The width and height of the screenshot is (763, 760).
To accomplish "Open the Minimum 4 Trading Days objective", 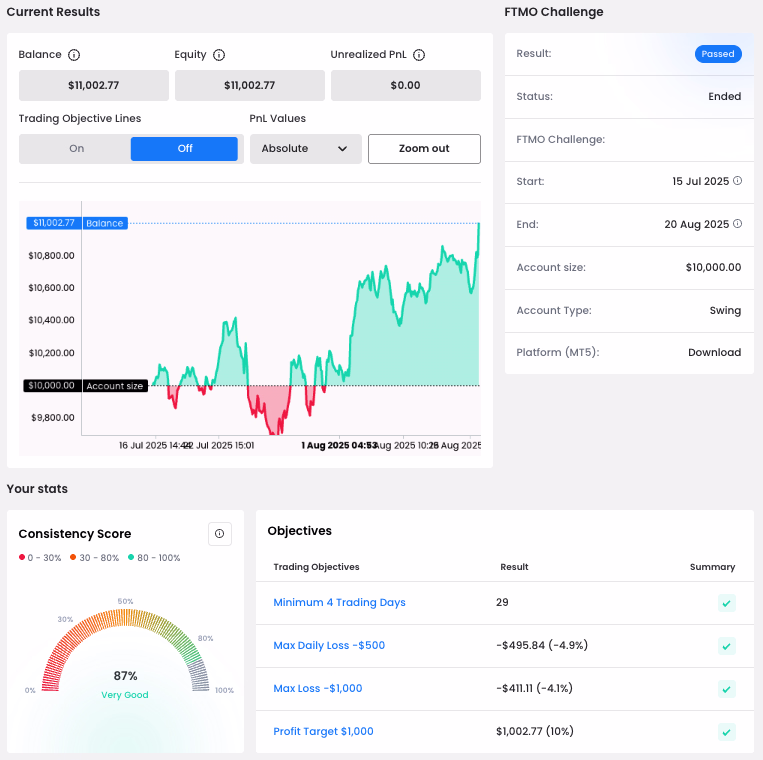I will tap(339, 602).
